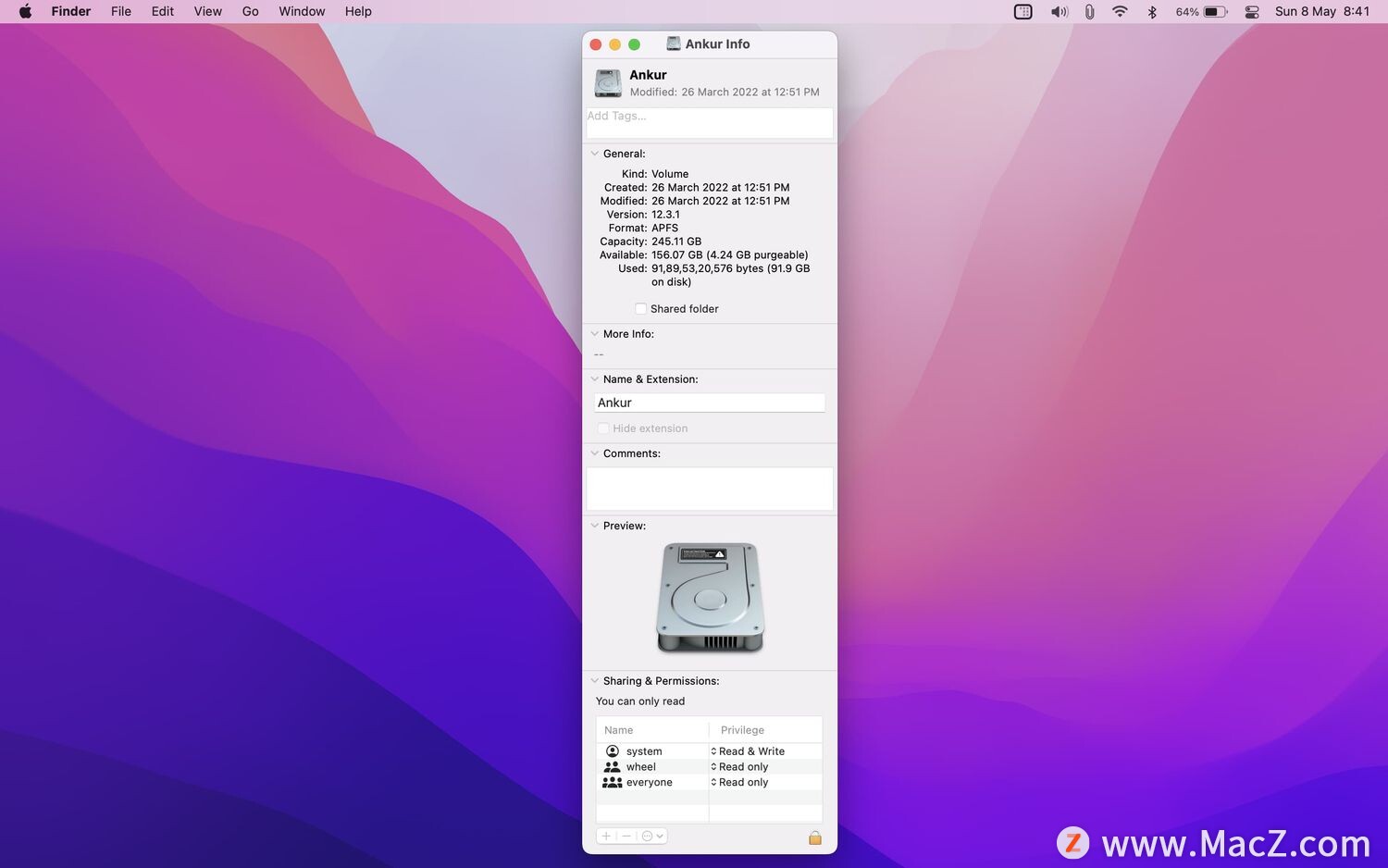1388x868 pixels.
Task: Click inside the Comments text box
Action: (x=710, y=489)
